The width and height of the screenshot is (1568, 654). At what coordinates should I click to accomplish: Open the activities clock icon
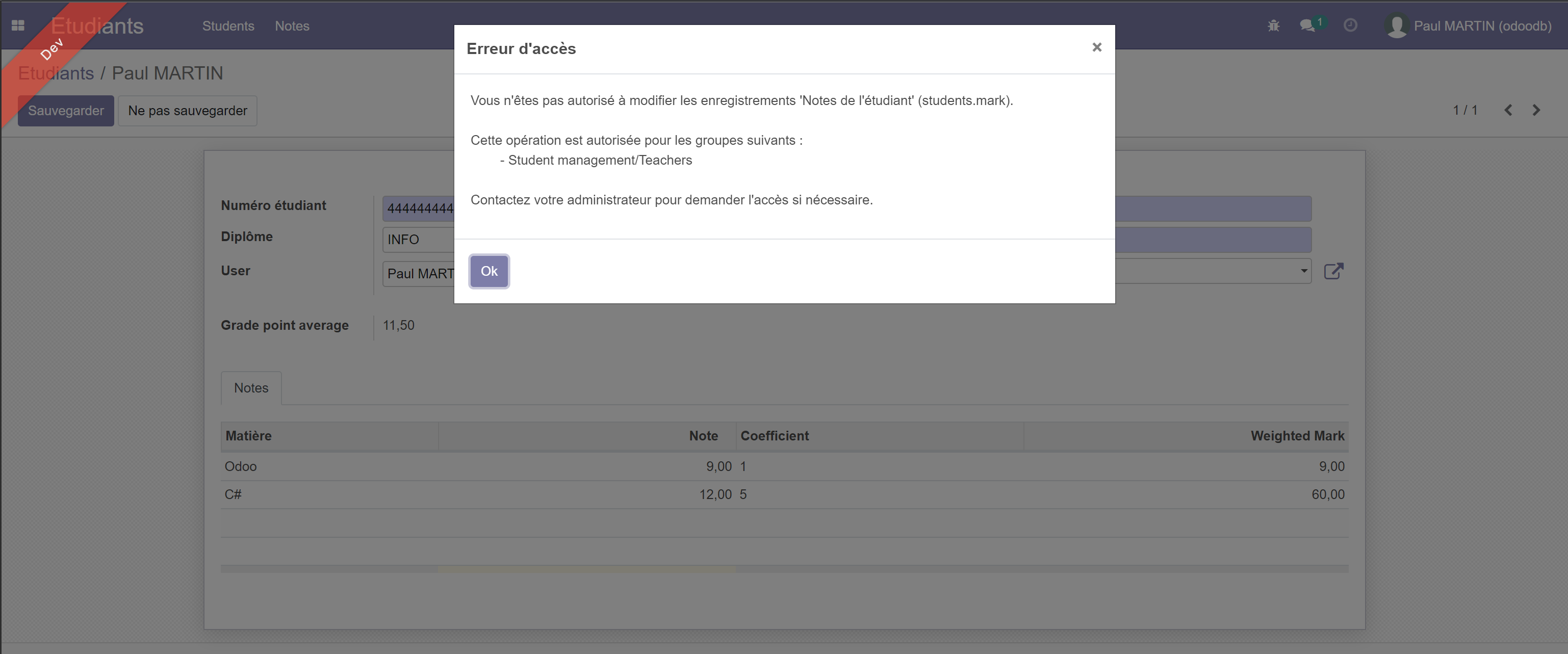click(1350, 25)
